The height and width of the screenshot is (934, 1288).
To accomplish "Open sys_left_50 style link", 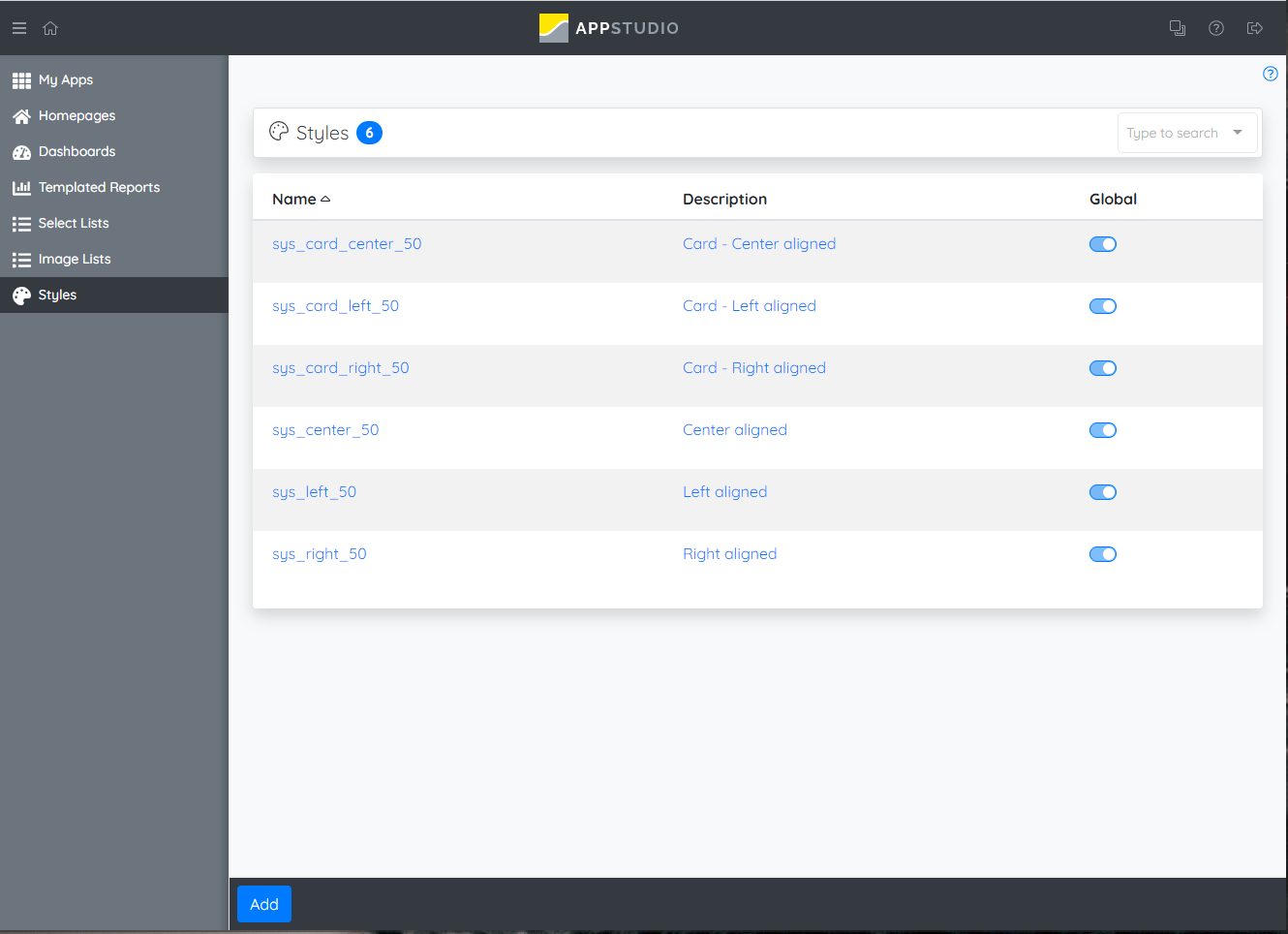I will [x=314, y=492].
